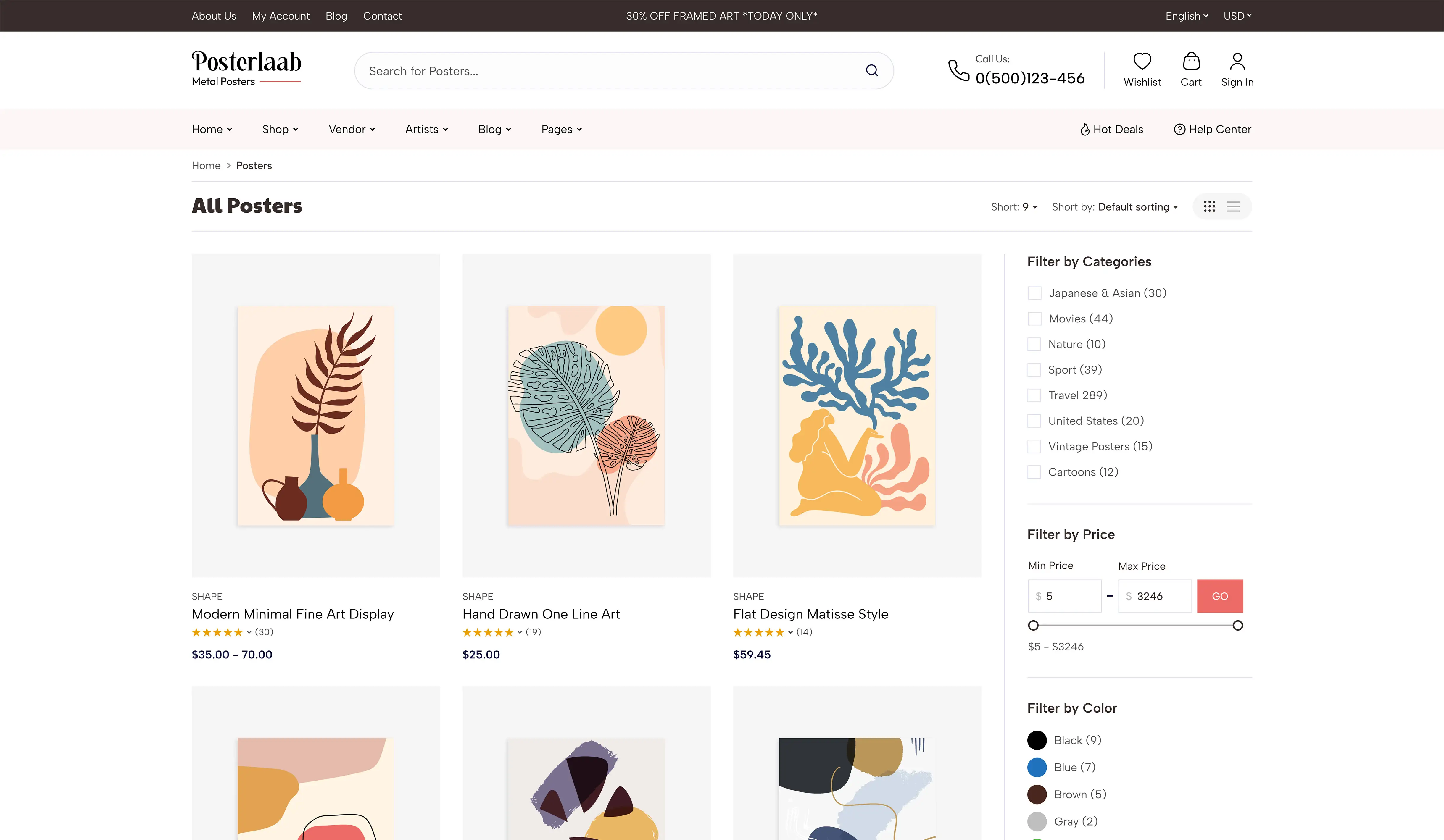The image size is (1444, 840).
Task: Click the Help Center question icon
Action: (x=1179, y=130)
